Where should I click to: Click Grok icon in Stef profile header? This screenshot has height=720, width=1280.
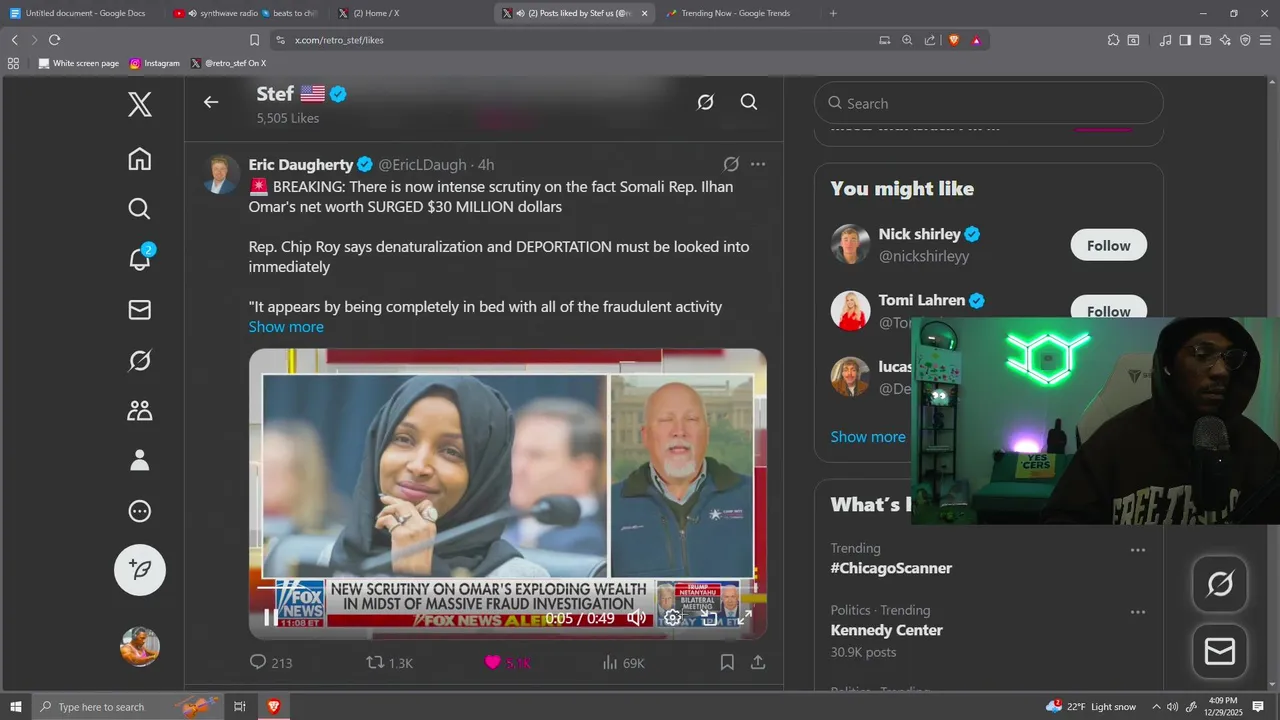(705, 102)
